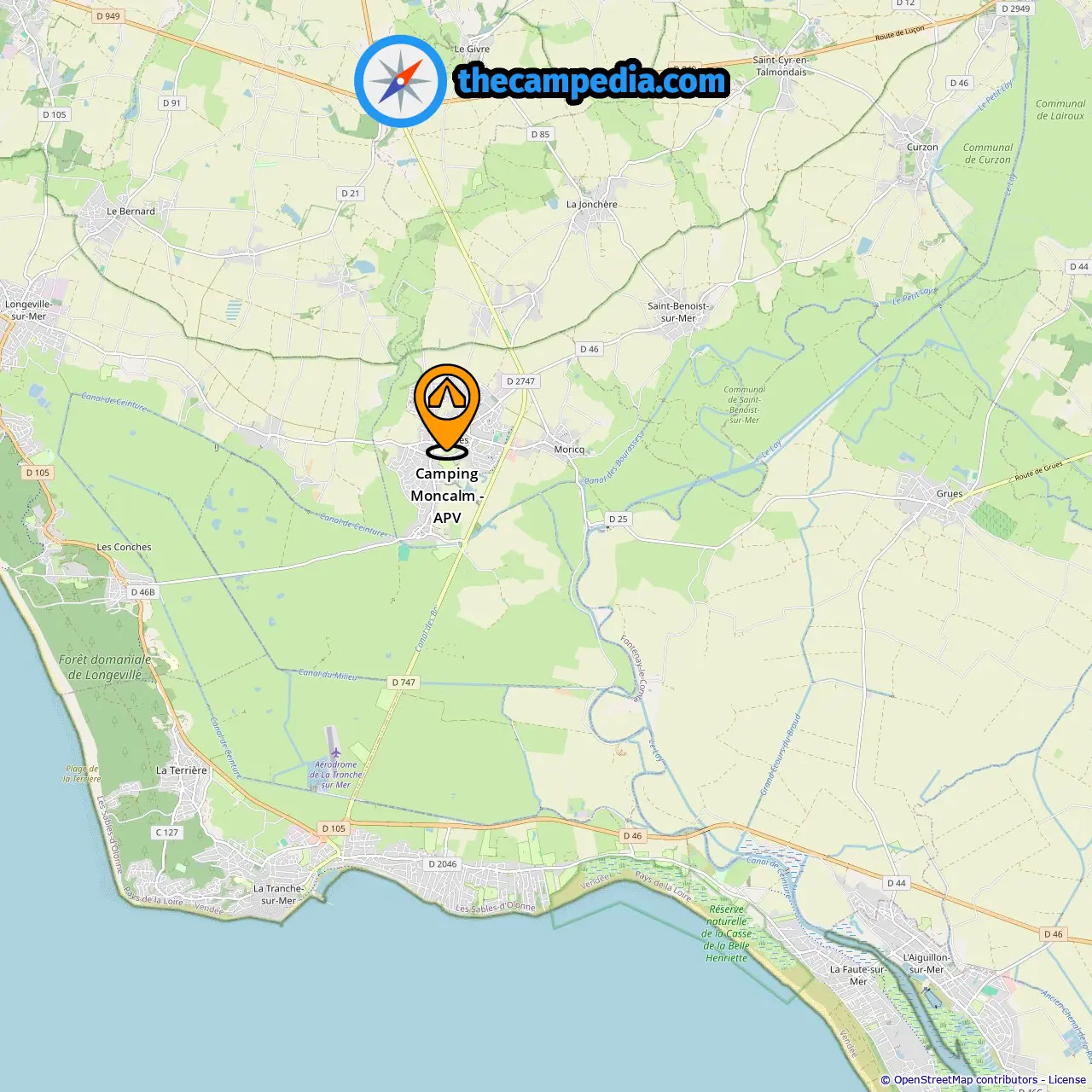This screenshot has height=1092, width=1092.
Task: Click the L'Aiguillon-sur-Mer town label
Action: click(926, 963)
